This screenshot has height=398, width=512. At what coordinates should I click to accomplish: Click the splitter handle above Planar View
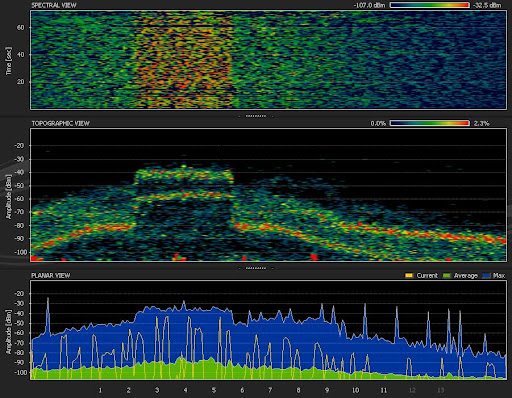(x=256, y=268)
